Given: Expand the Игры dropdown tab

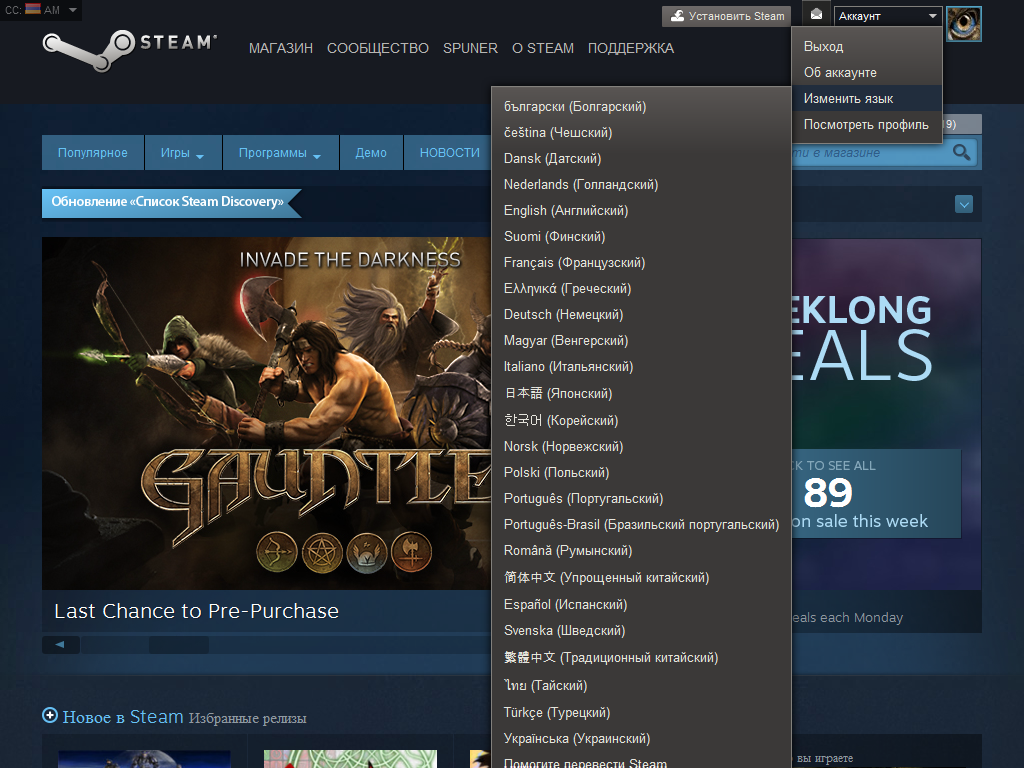Looking at the screenshot, I should tap(182, 153).
